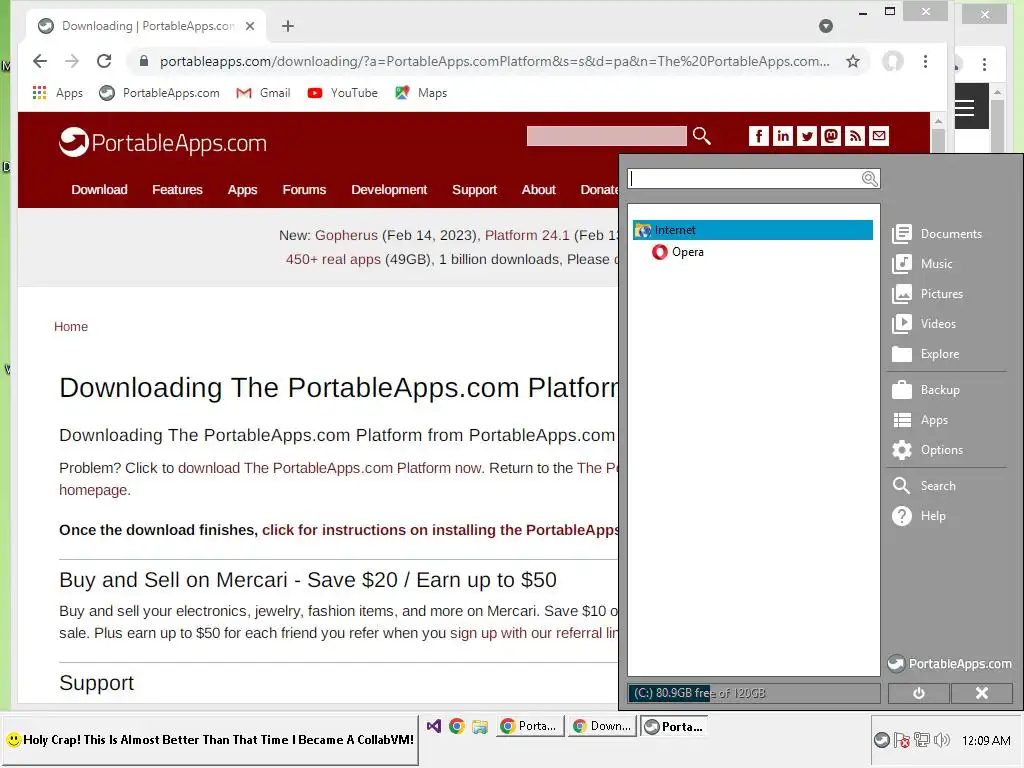Click PortableApps.com logo at menu bottom

(x=950, y=664)
